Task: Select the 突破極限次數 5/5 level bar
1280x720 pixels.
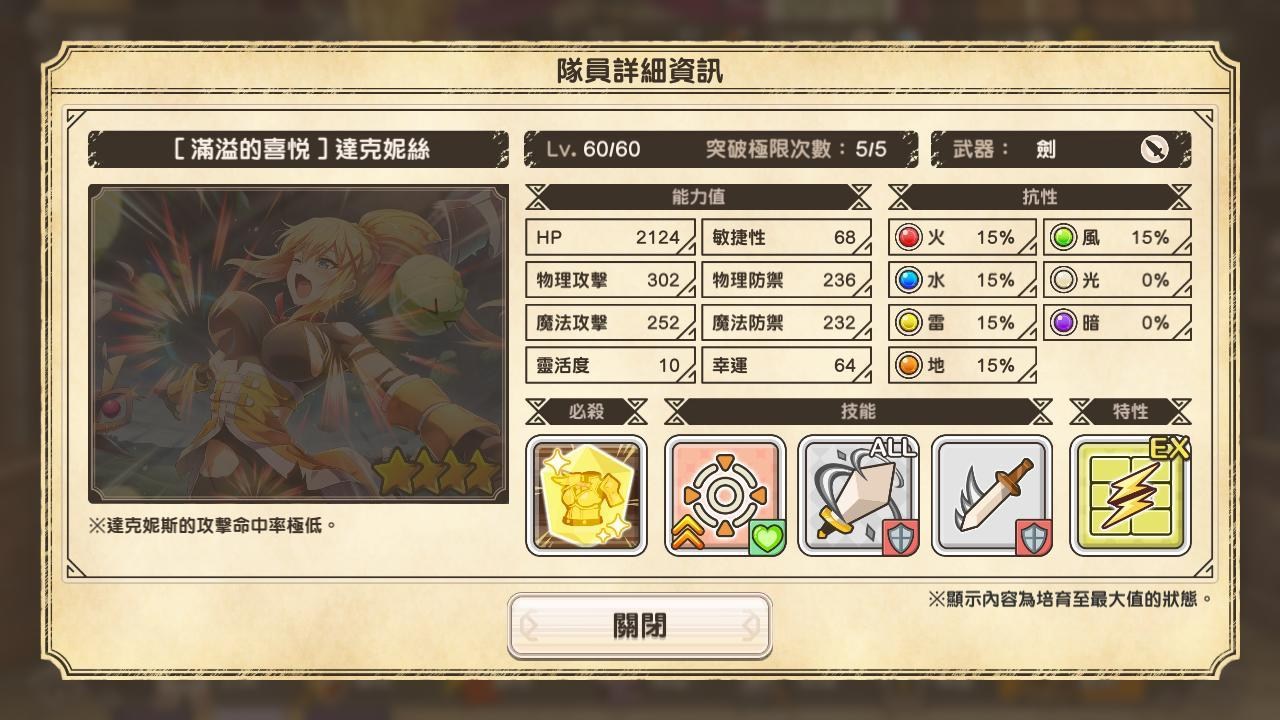Action: (x=721, y=149)
